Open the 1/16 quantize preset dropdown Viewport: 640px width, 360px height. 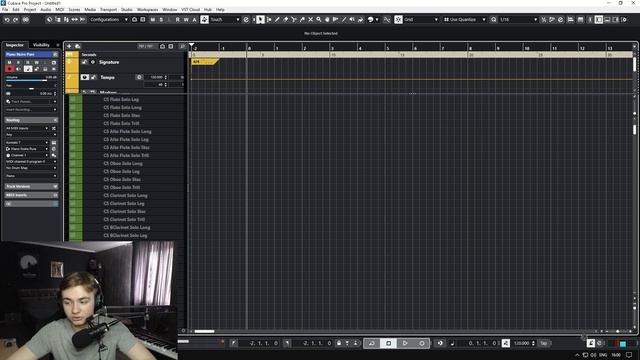point(518,20)
